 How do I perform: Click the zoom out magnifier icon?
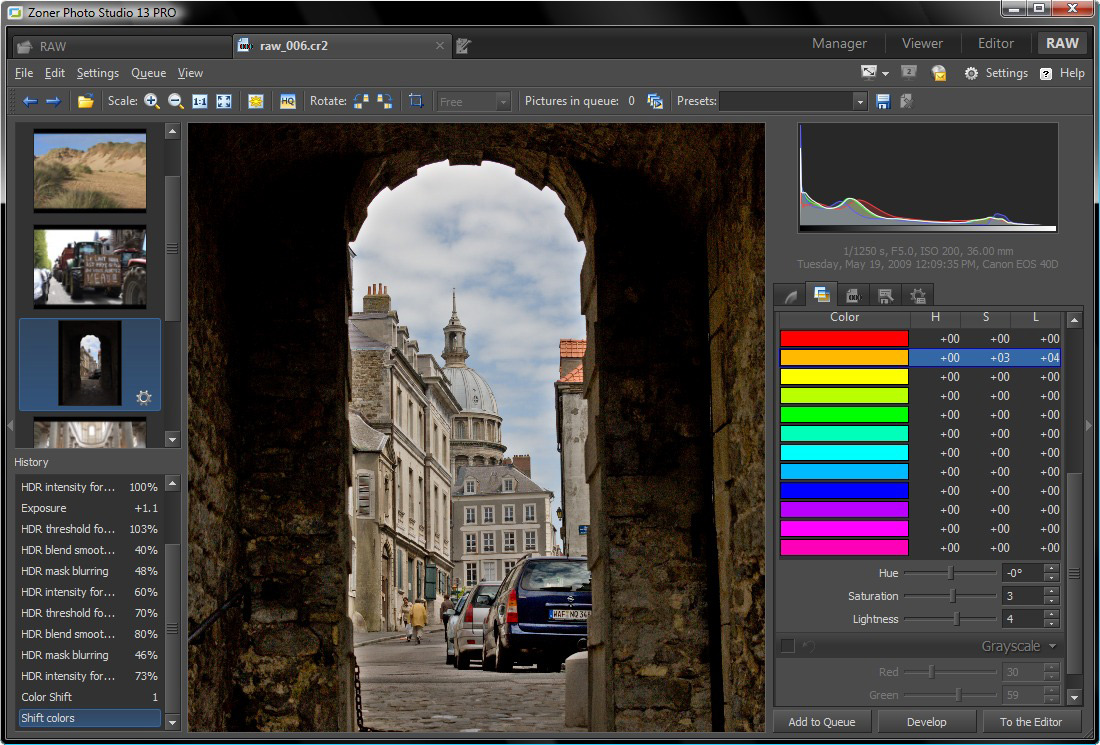tap(176, 101)
